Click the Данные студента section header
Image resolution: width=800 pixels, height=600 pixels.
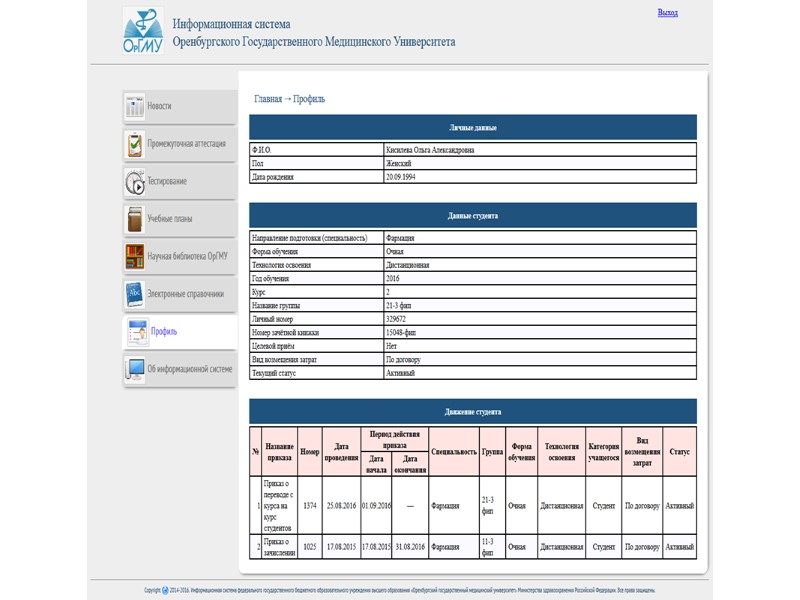click(473, 216)
